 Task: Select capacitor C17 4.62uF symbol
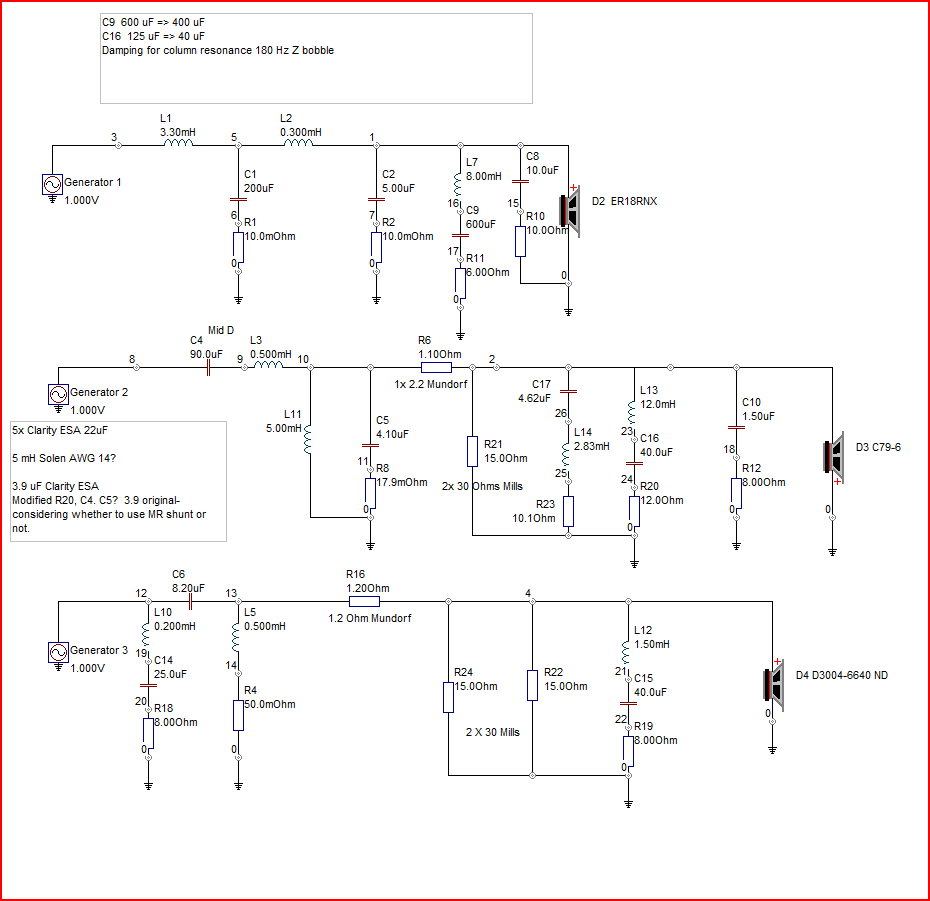pos(568,391)
